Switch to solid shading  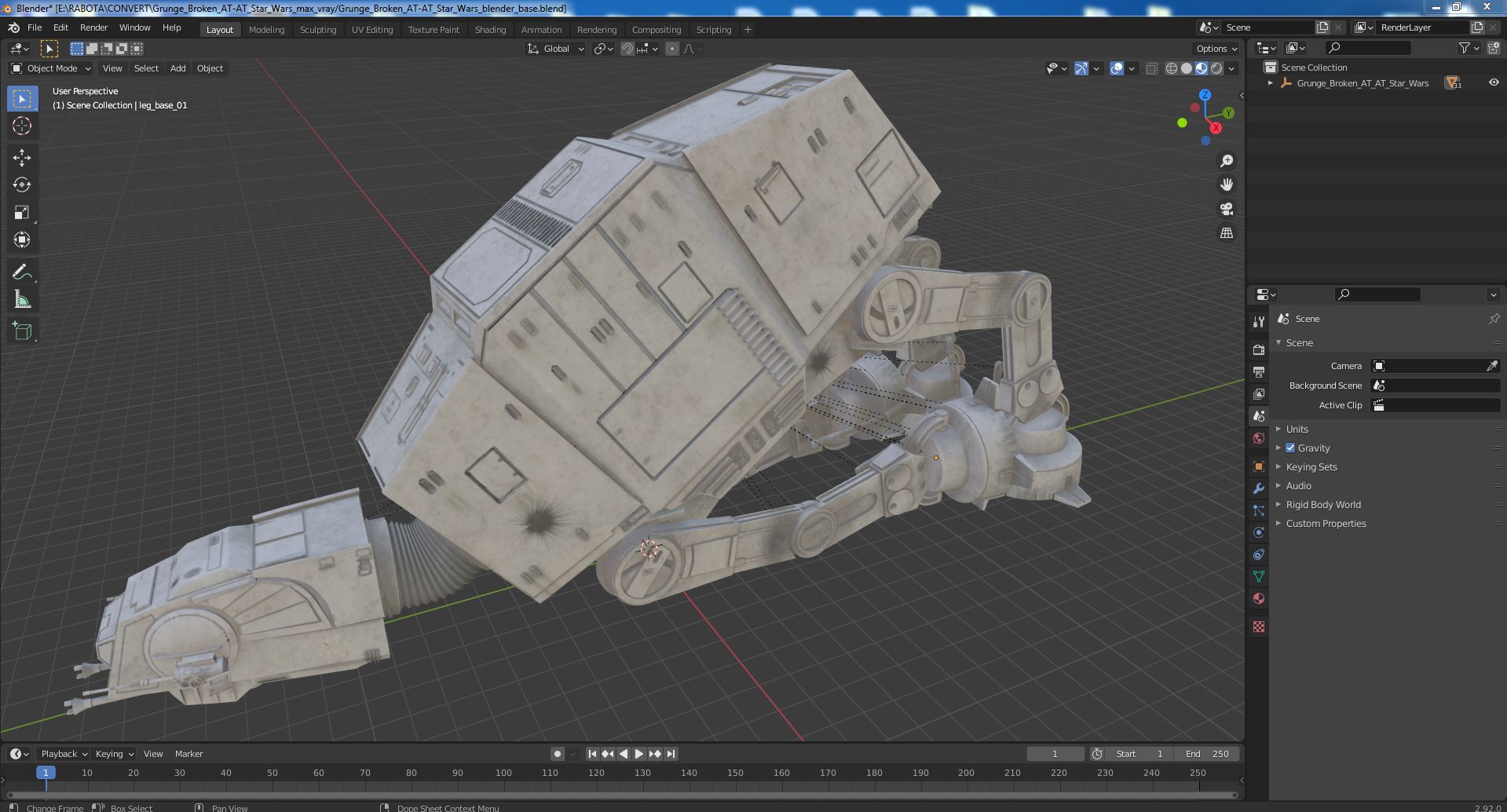1187,68
